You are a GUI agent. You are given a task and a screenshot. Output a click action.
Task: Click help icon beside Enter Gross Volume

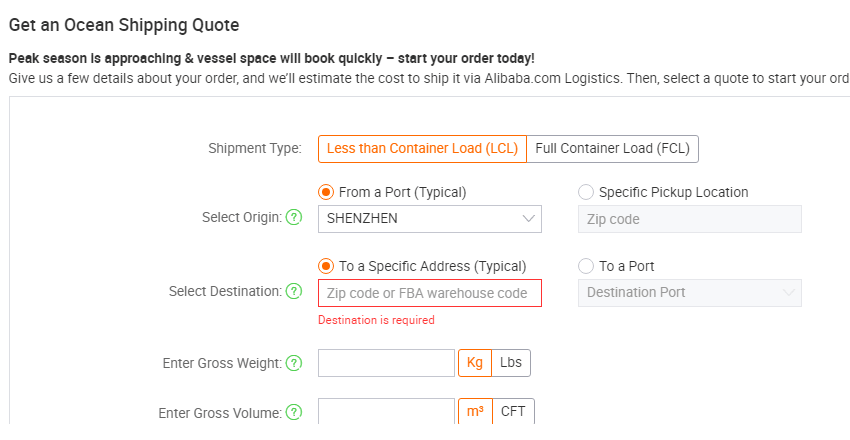(294, 413)
